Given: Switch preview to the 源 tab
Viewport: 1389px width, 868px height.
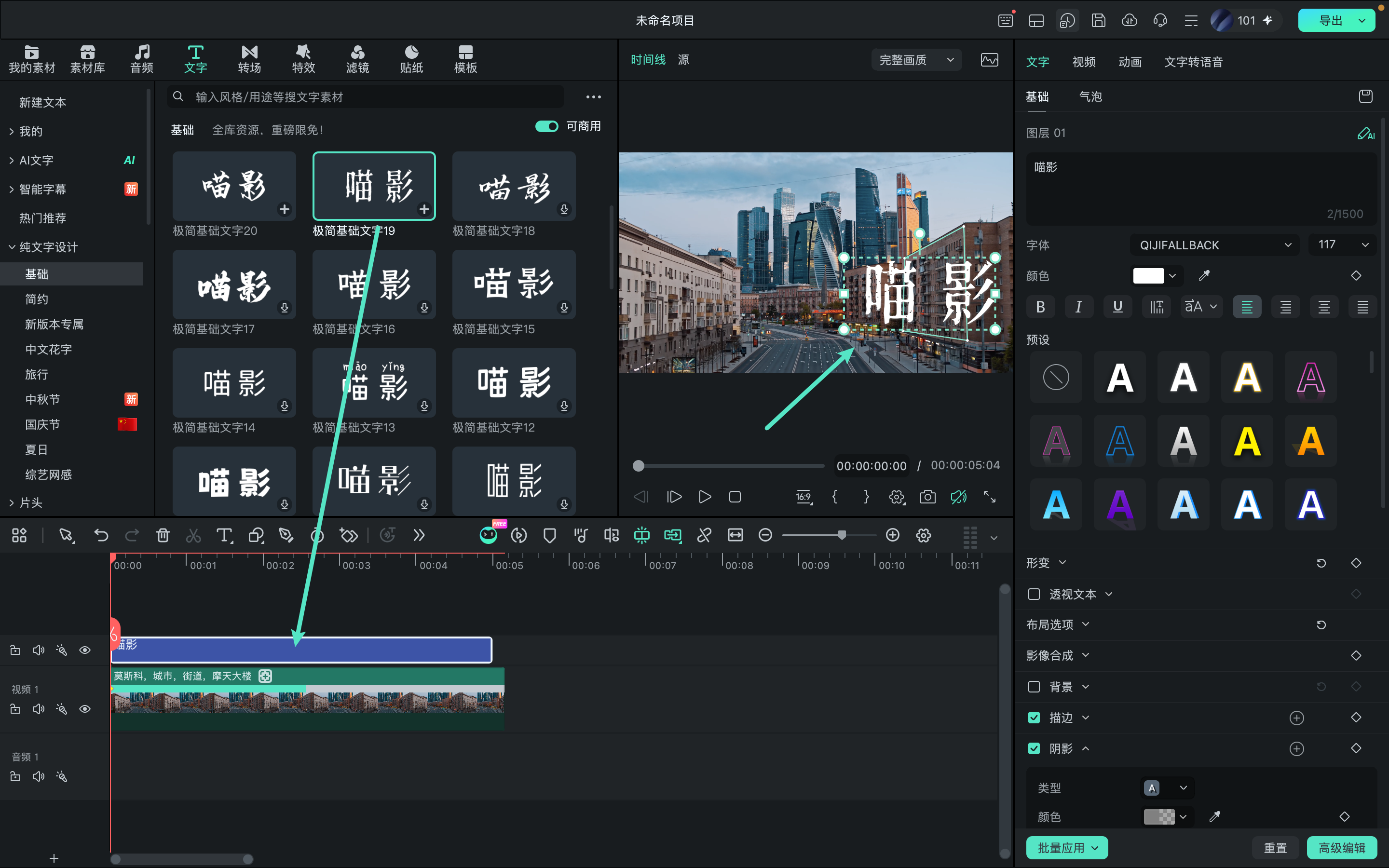Looking at the screenshot, I should click(683, 60).
